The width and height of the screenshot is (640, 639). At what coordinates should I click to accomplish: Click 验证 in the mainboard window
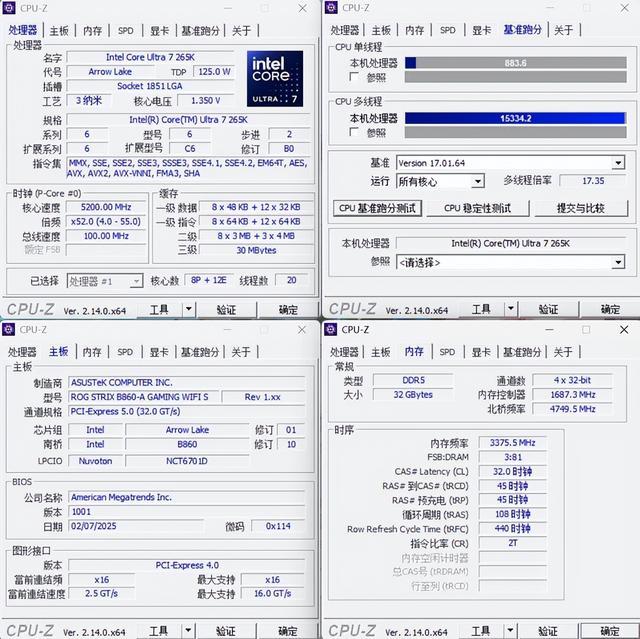[x=226, y=631]
